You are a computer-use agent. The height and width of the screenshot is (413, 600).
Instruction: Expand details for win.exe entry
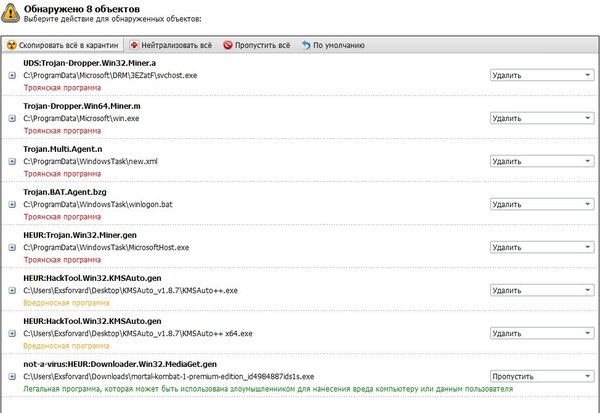pyautogui.click(x=12, y=118)
